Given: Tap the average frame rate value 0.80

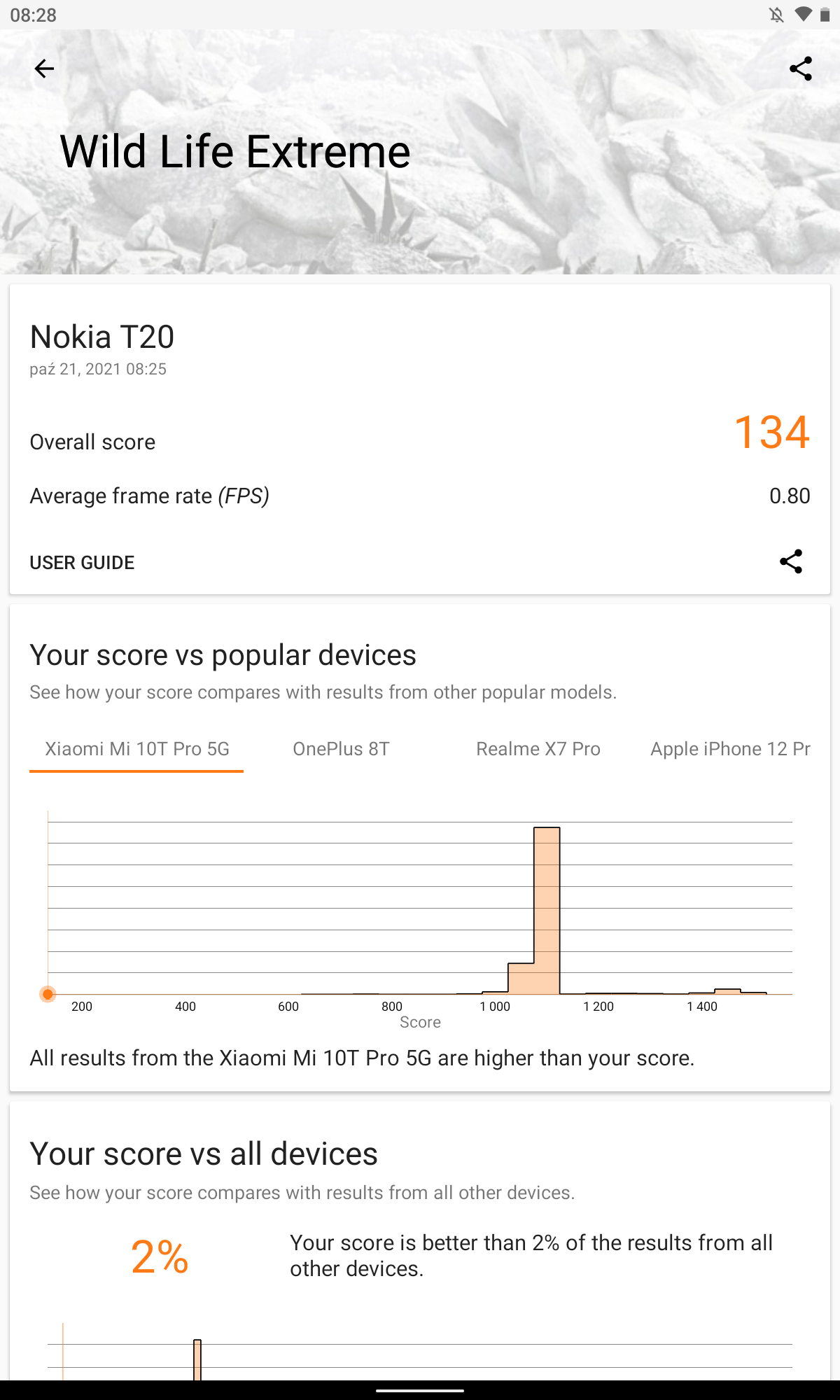Looking at the screenshot, I should click(790, 496).
